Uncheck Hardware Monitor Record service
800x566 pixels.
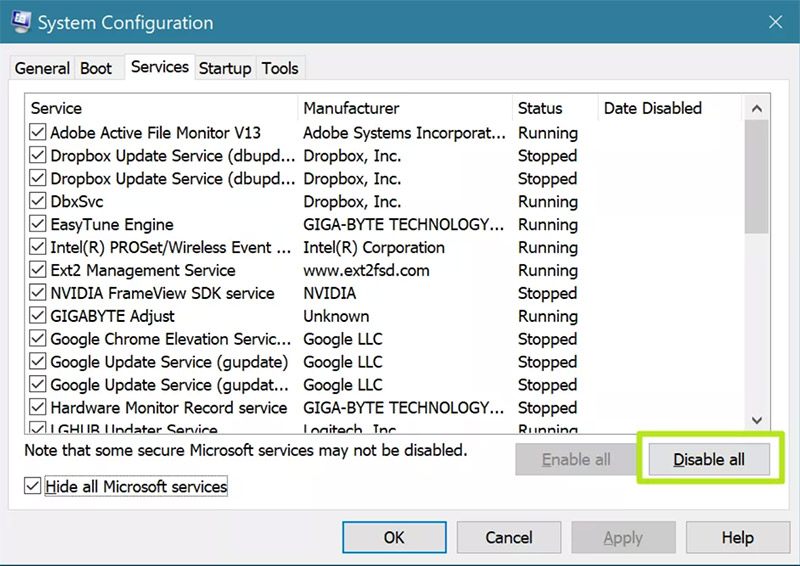click(x=37, y=407)
